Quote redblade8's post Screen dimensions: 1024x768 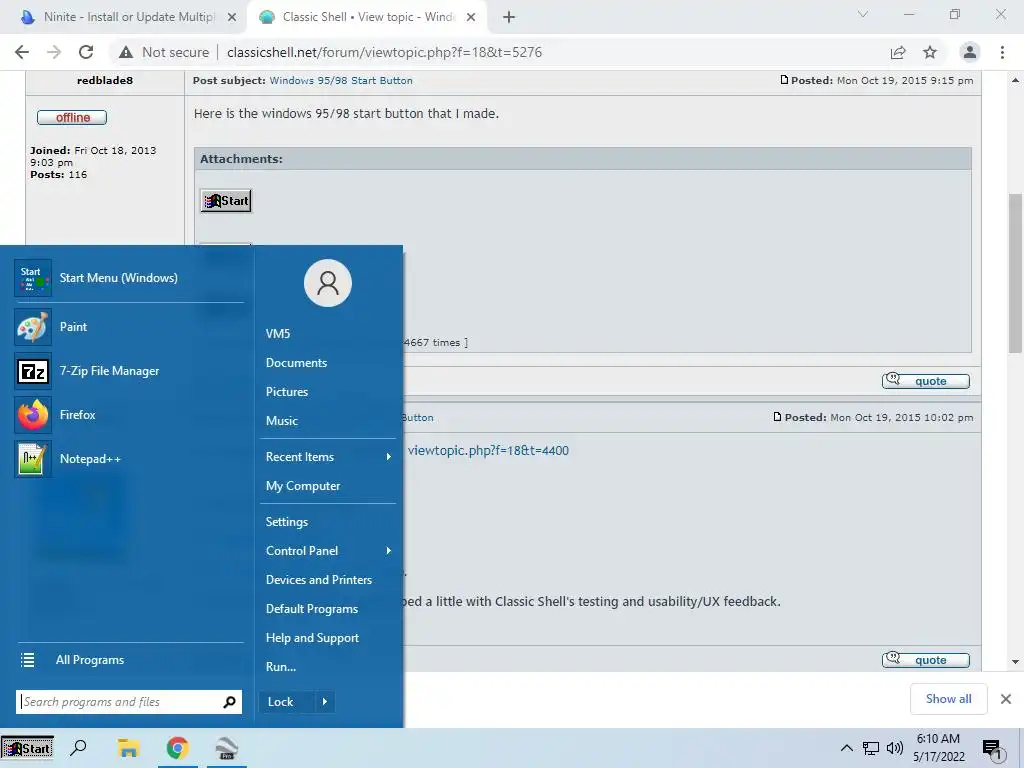pyautogui.click(x=925, y=381)
